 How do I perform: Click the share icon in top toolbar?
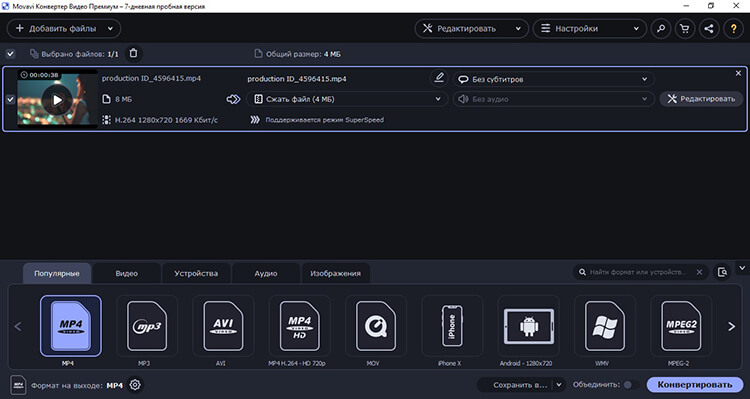click(709, 29)
